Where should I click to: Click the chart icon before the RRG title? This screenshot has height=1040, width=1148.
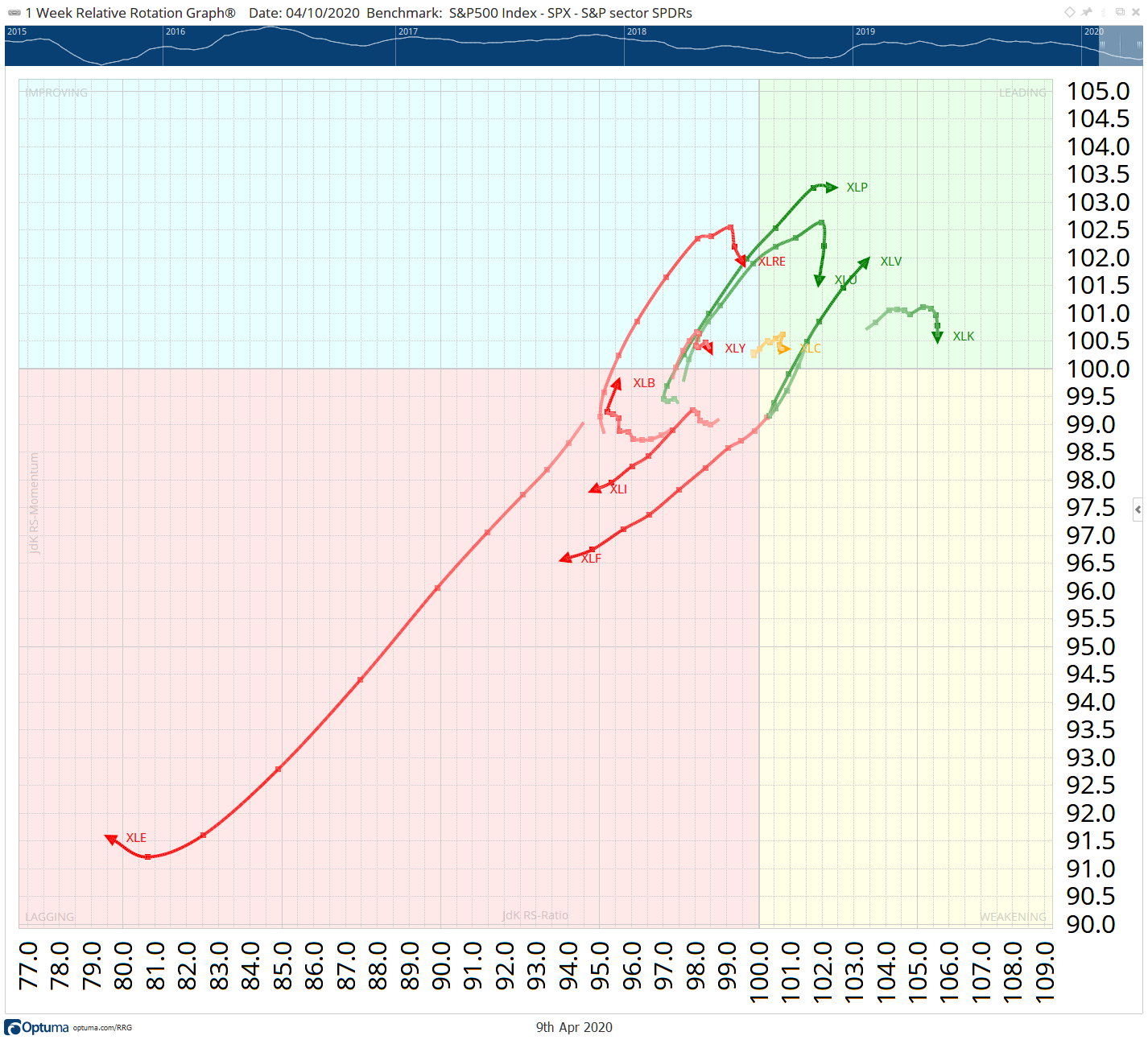14,12
